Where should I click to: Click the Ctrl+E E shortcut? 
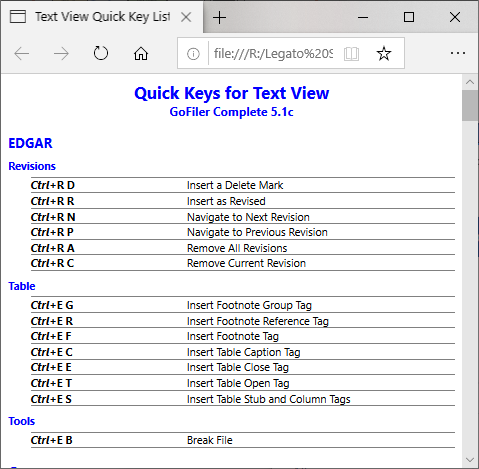pyautogui.click(x=51, y=367)
